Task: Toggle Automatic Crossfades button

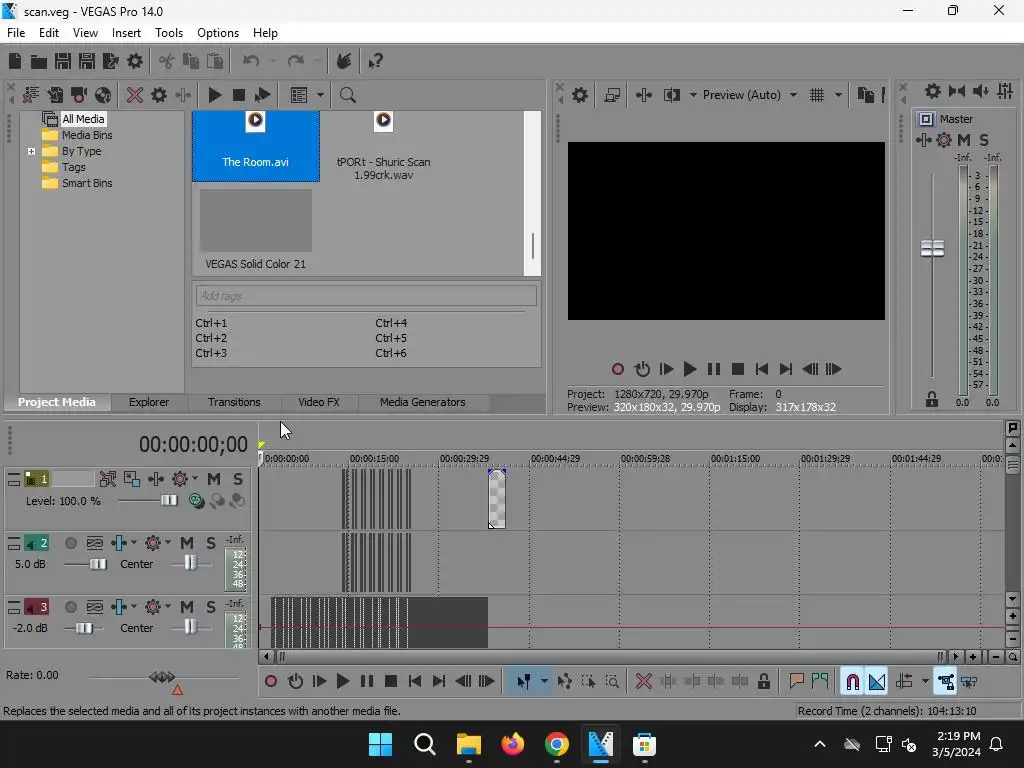Action: point(876,682)
